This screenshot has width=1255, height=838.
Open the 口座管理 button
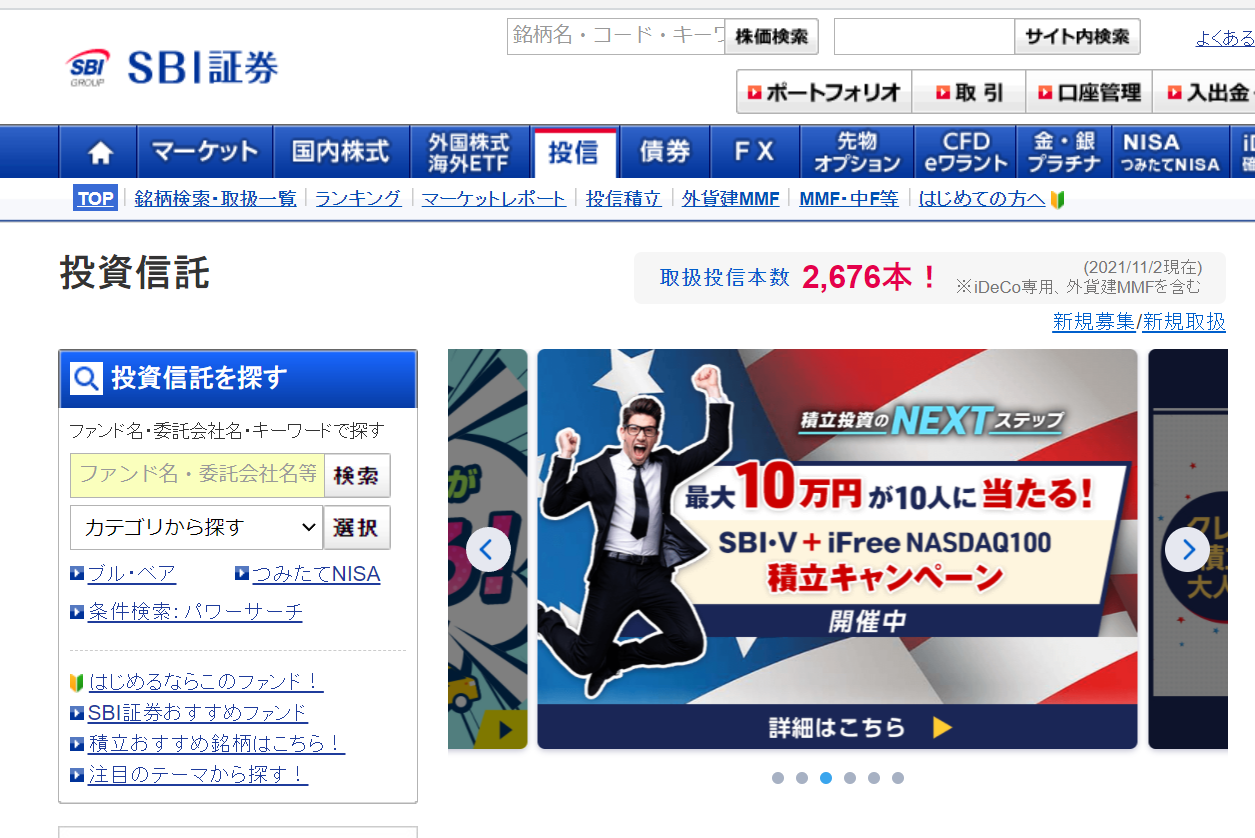1089,92
